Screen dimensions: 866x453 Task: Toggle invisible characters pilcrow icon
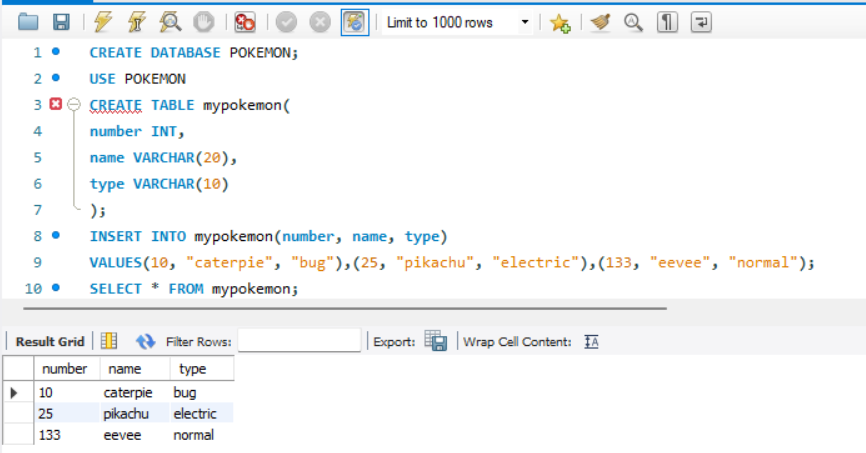click(x=667, y=23)
